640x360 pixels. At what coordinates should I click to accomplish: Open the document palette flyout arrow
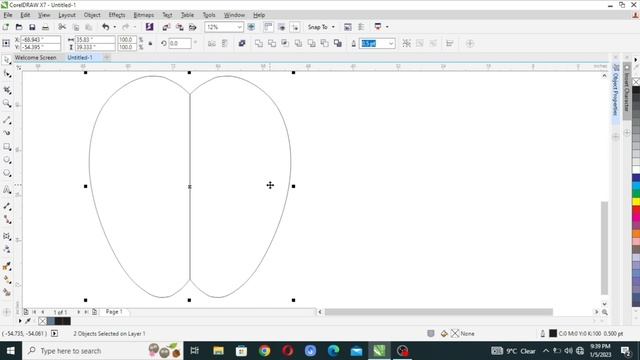(20, 321)
